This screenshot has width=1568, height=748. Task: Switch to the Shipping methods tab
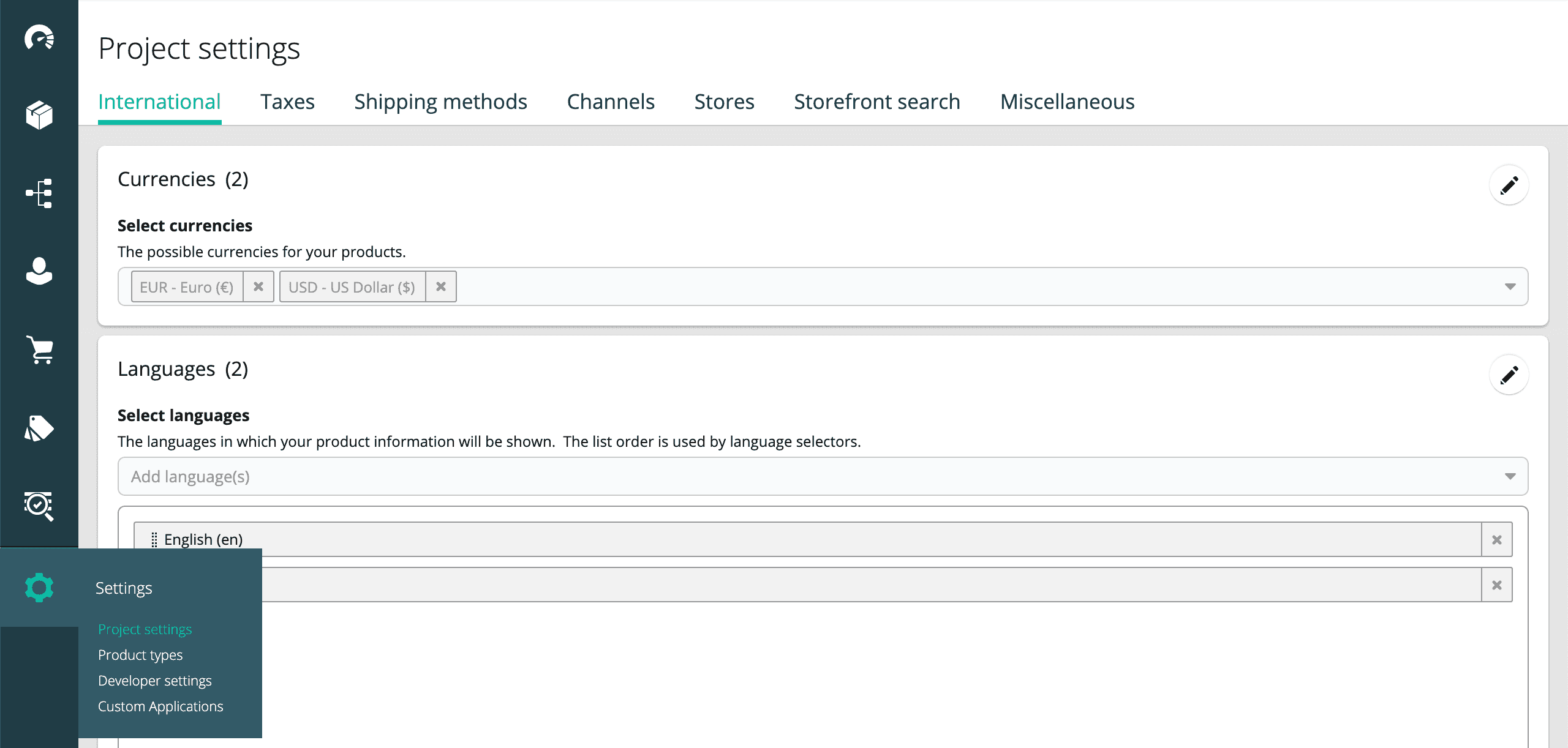coord(440,102)
